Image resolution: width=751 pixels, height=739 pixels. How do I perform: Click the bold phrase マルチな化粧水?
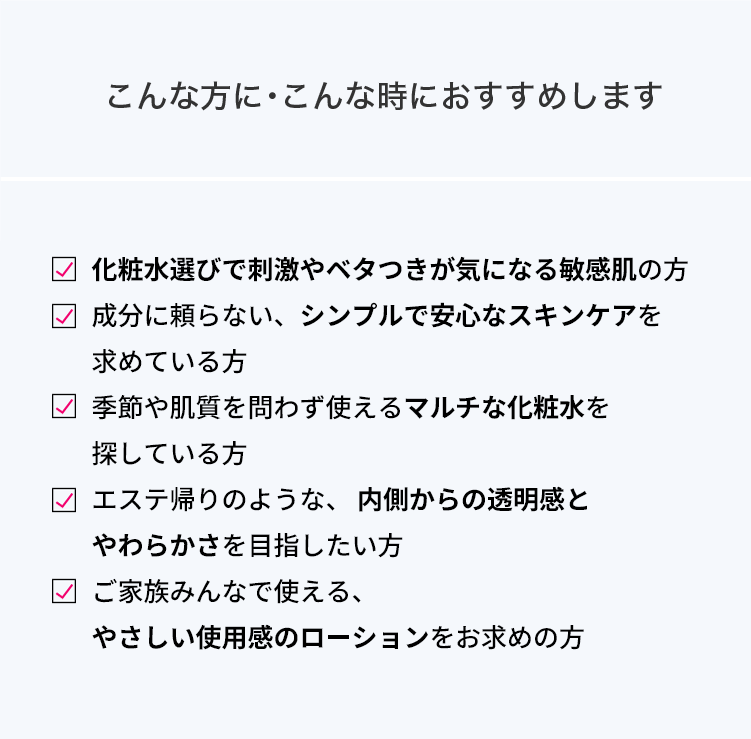494,408
